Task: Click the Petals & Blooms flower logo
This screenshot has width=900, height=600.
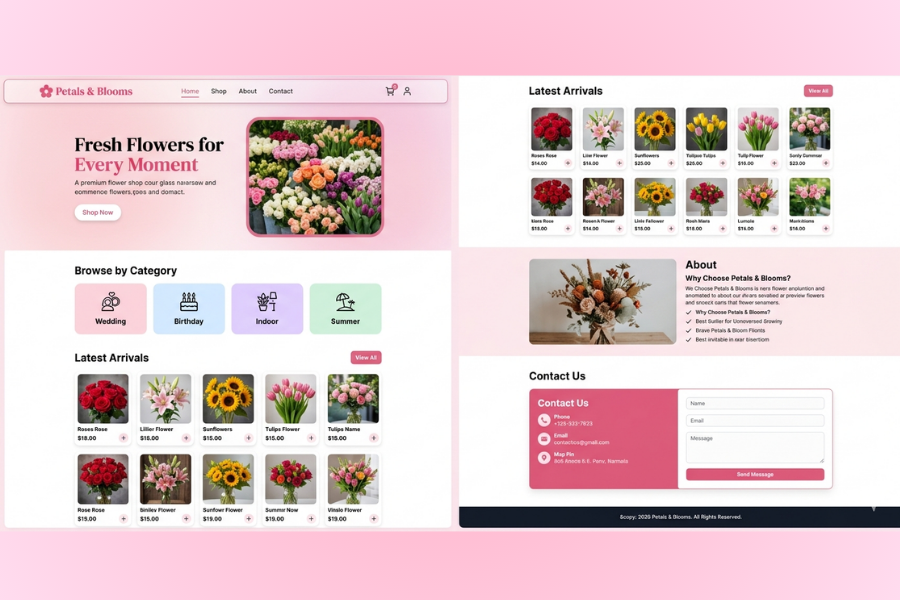Action: pos(47,91)
